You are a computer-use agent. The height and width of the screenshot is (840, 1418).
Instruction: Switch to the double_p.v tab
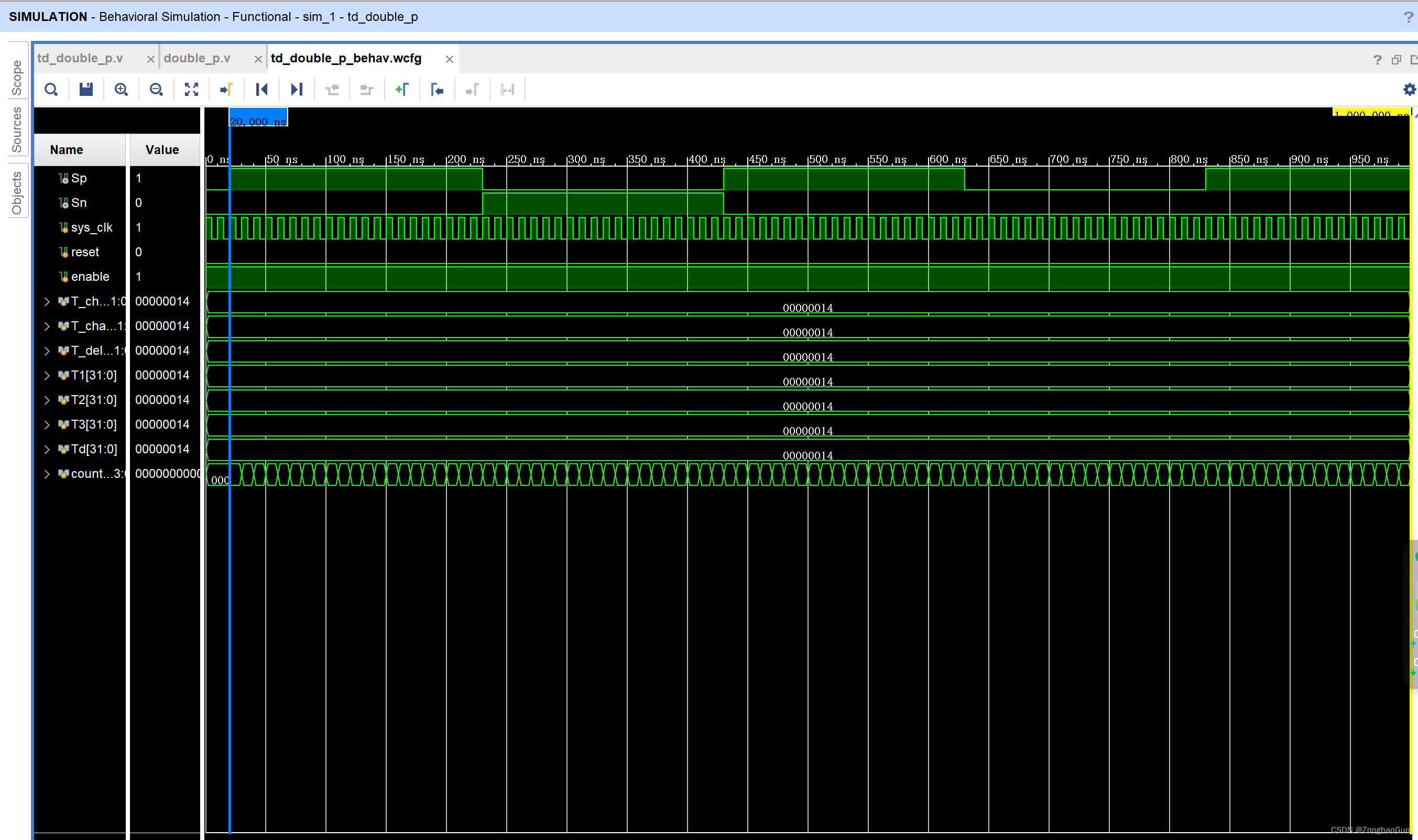click(x=197, y=58)
